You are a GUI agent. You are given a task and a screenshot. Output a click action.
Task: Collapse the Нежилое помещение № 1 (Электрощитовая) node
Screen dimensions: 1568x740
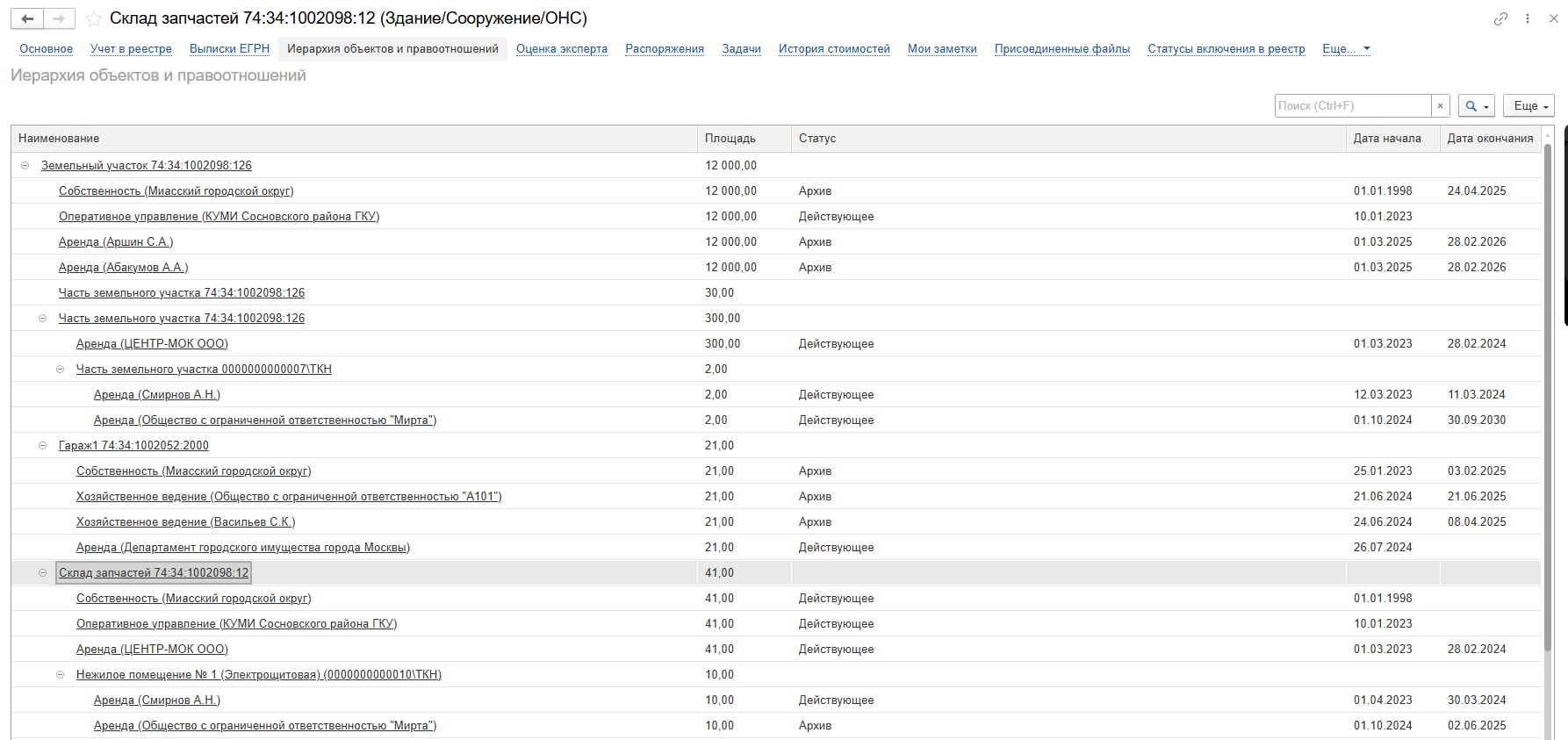click(60, 674)
